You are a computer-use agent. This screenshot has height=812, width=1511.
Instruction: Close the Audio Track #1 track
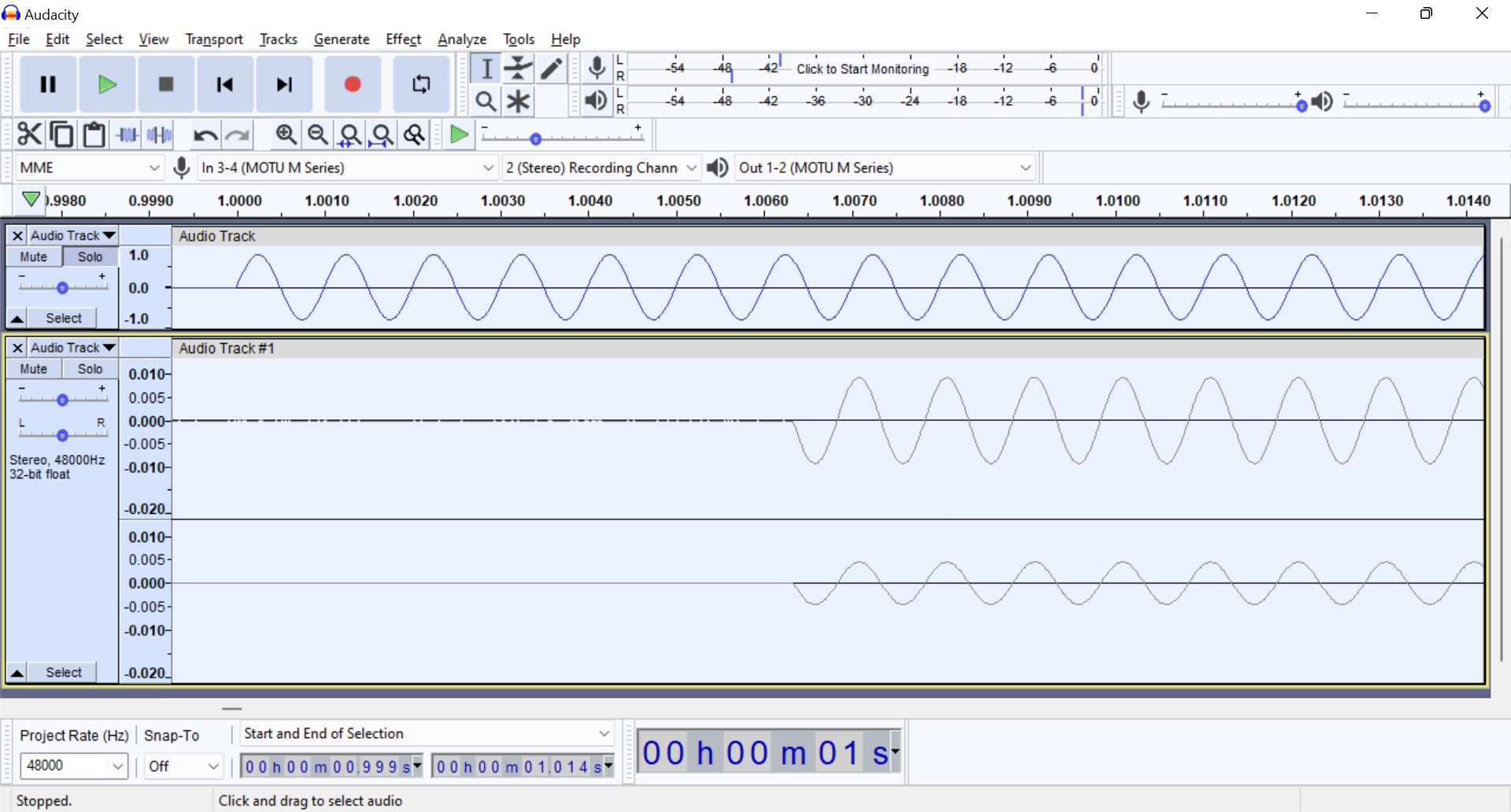(17, 348)
